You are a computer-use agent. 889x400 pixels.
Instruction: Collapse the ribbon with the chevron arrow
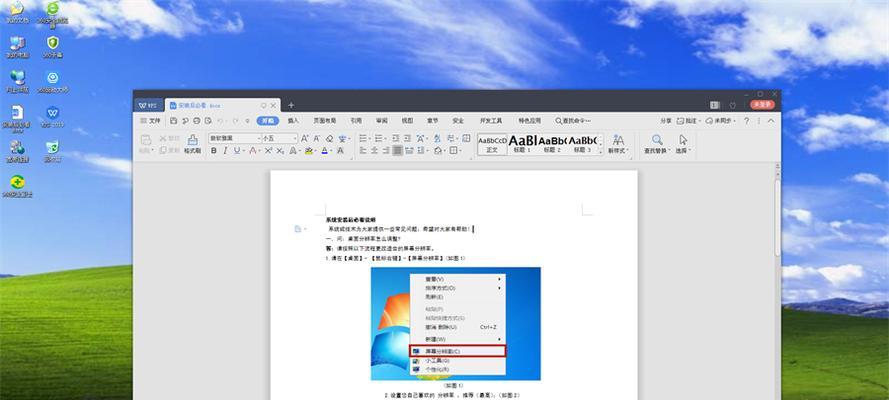pos(771,121)
